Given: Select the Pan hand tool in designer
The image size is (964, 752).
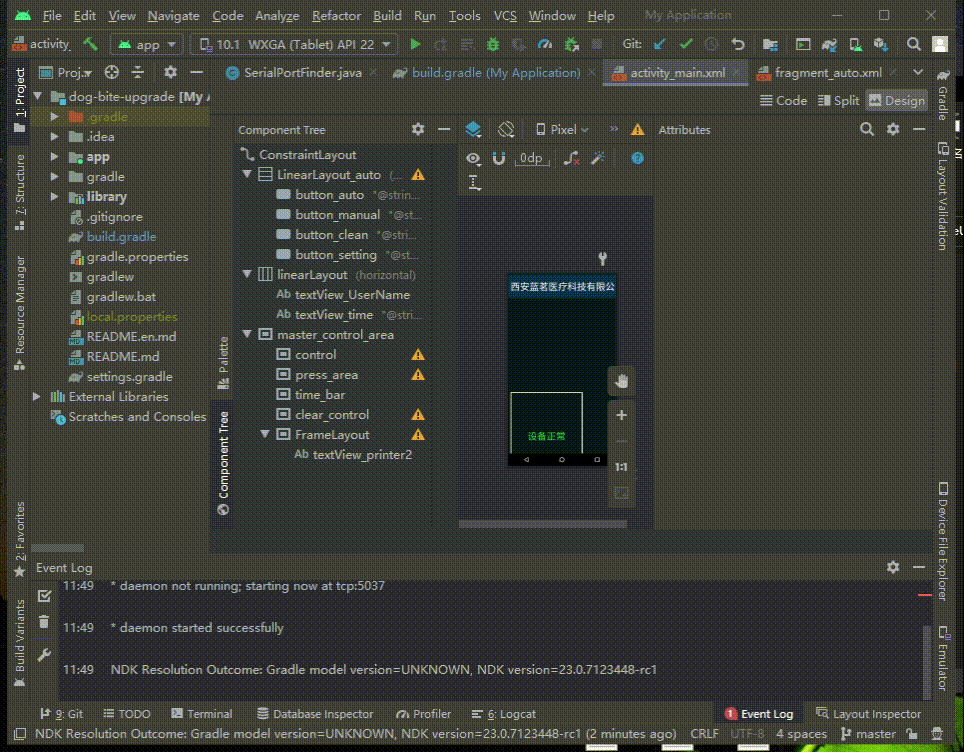Looking at the screenshot, I should click(x=621, y=380).
